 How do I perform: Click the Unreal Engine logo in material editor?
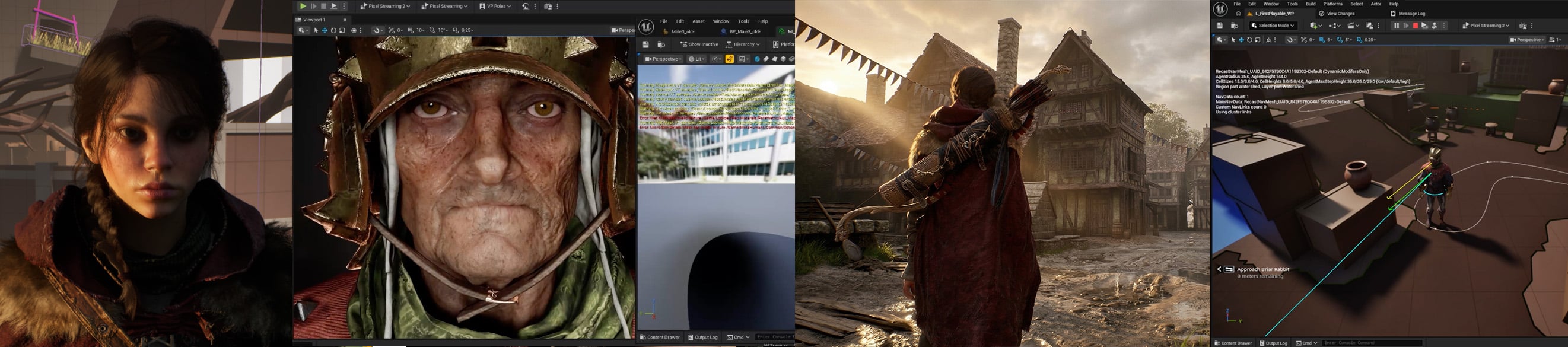tap(646, 26)
